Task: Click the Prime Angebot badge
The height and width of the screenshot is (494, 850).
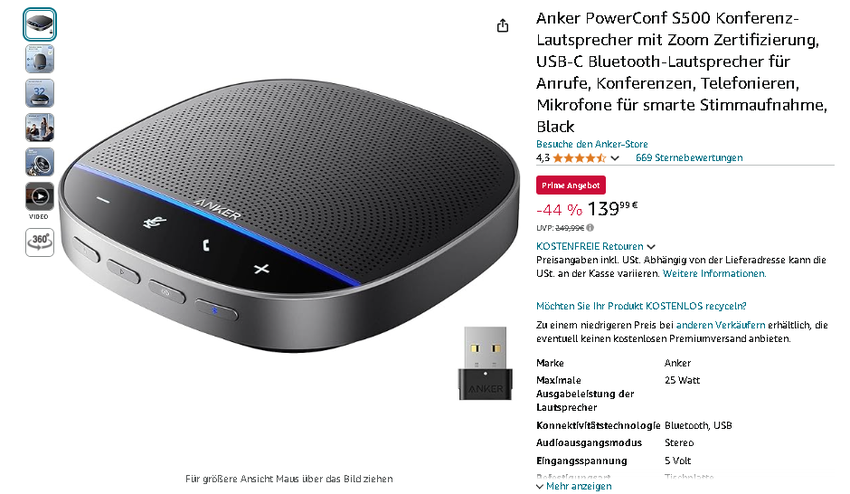Action: 571,185
